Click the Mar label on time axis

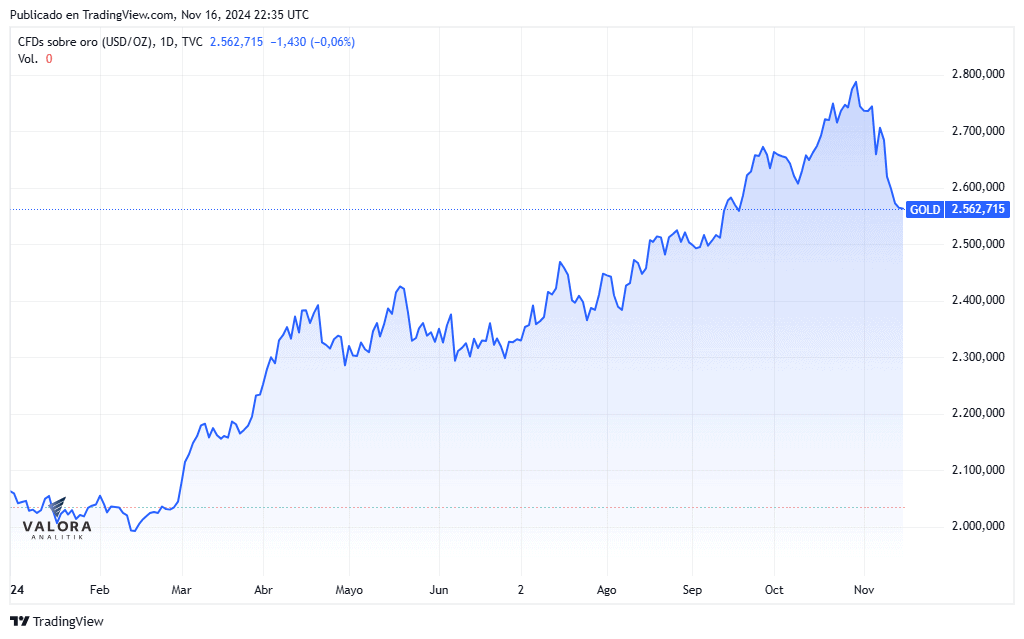182,590
